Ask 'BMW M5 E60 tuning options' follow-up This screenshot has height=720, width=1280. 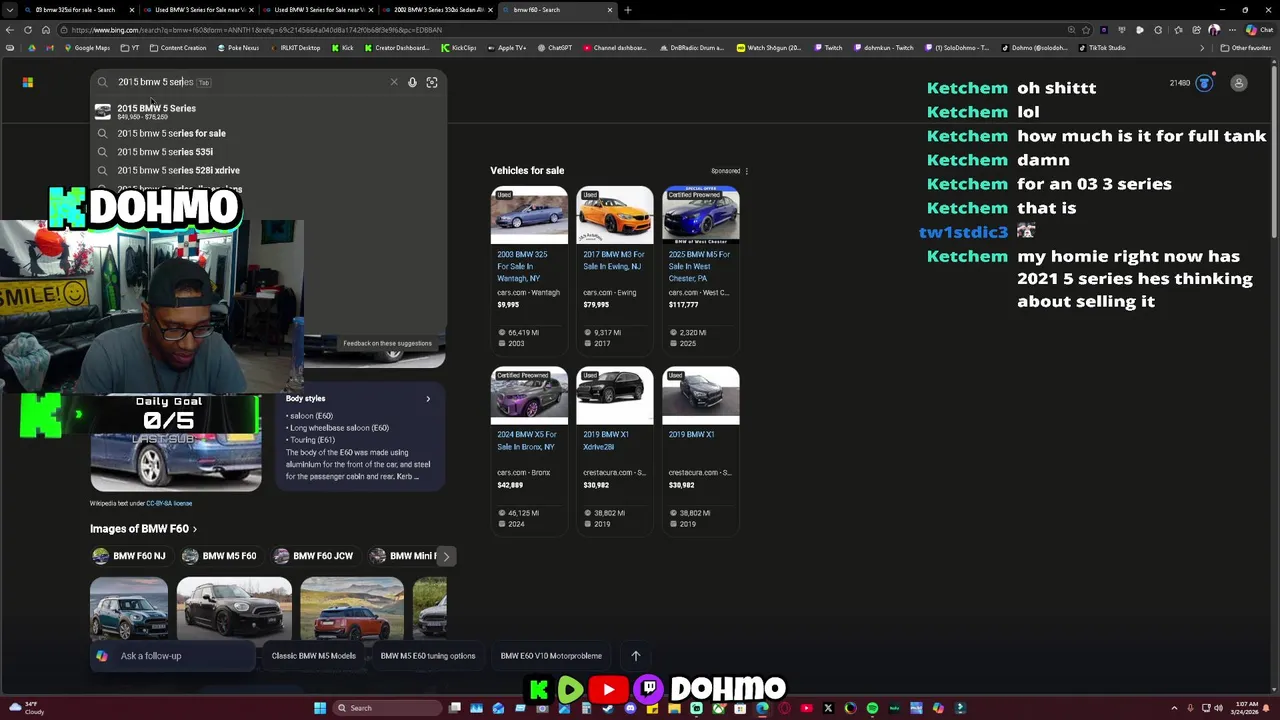(x=428, y=656)
